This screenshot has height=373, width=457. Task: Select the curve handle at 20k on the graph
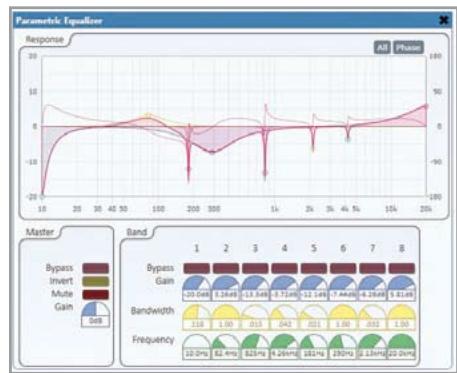pos(426,107)
